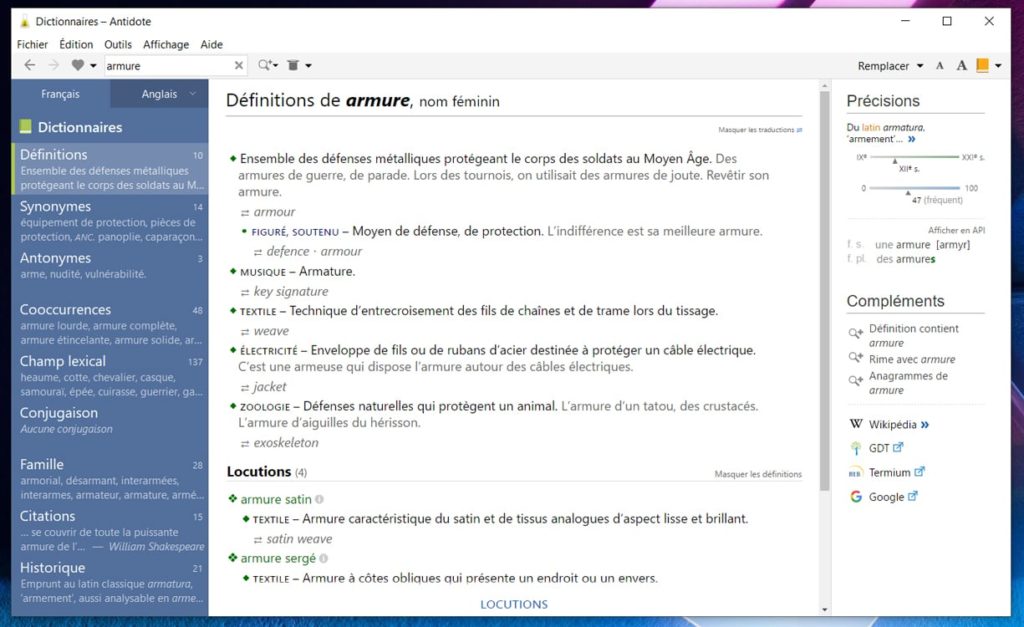Click Masquer les définitions toggle

point(758,474)
